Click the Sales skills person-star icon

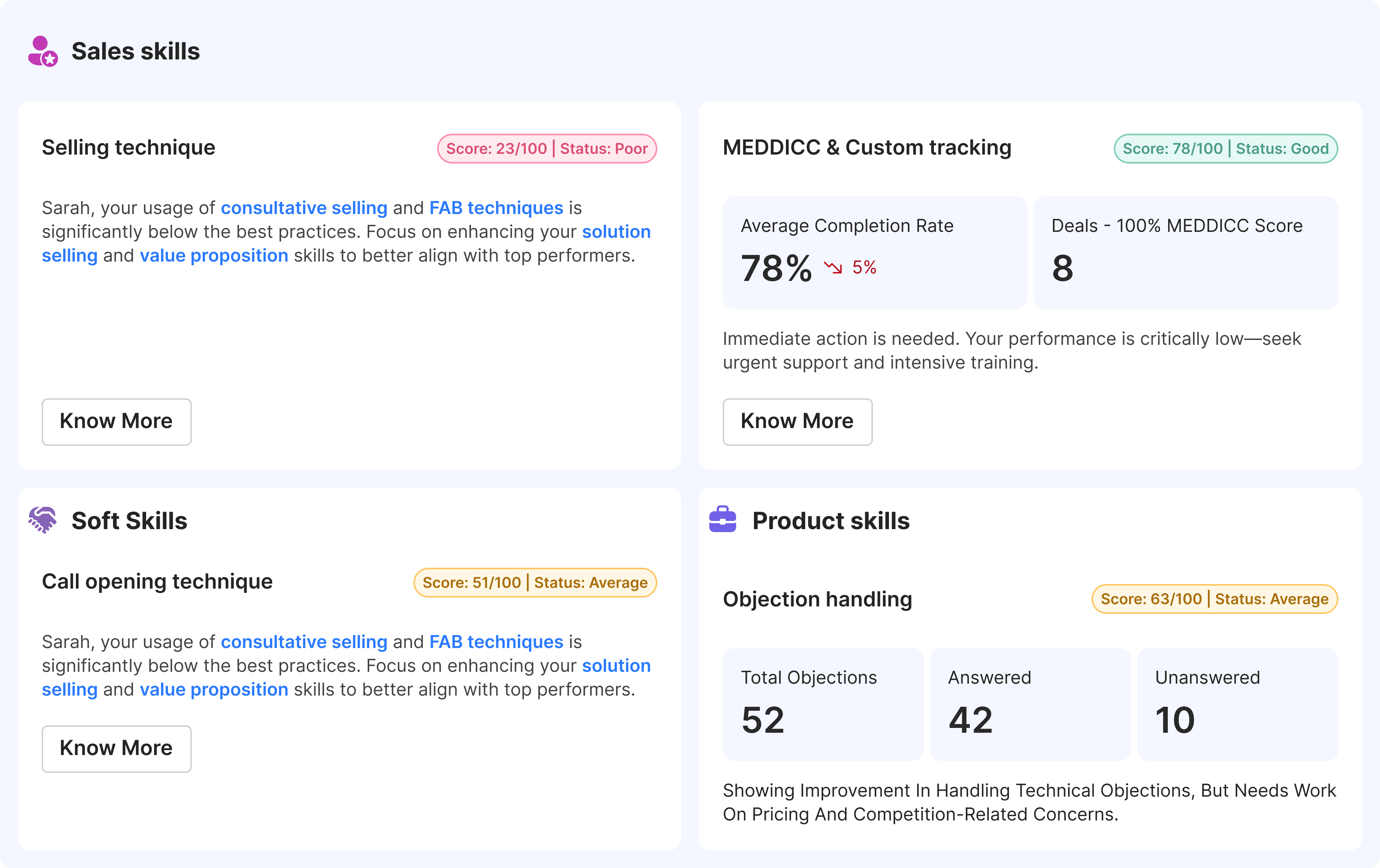pyautogui.click(x=42, y=52)
